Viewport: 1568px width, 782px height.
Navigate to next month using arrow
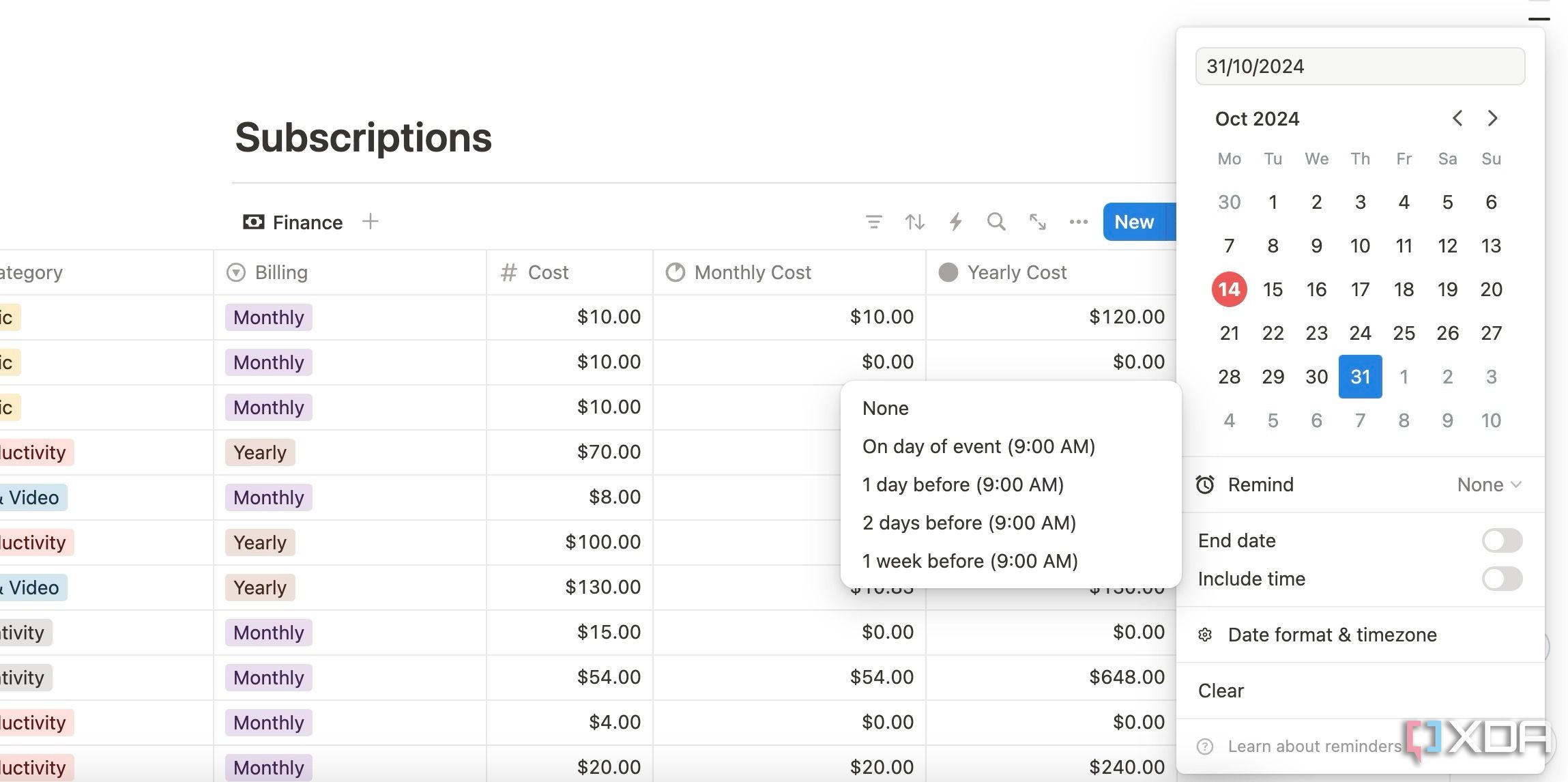tap(1491, 118)
